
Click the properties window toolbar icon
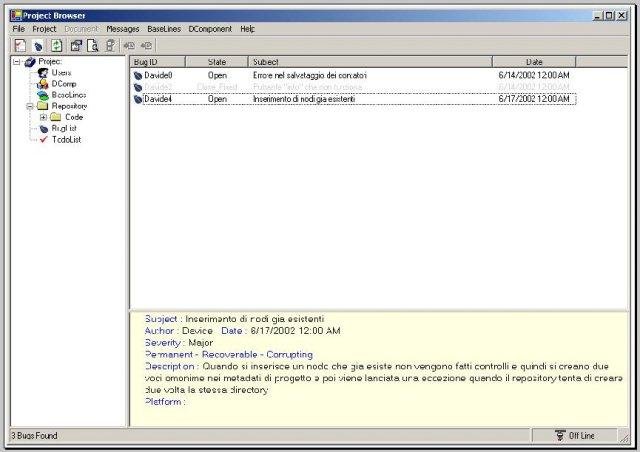point(76,46)
